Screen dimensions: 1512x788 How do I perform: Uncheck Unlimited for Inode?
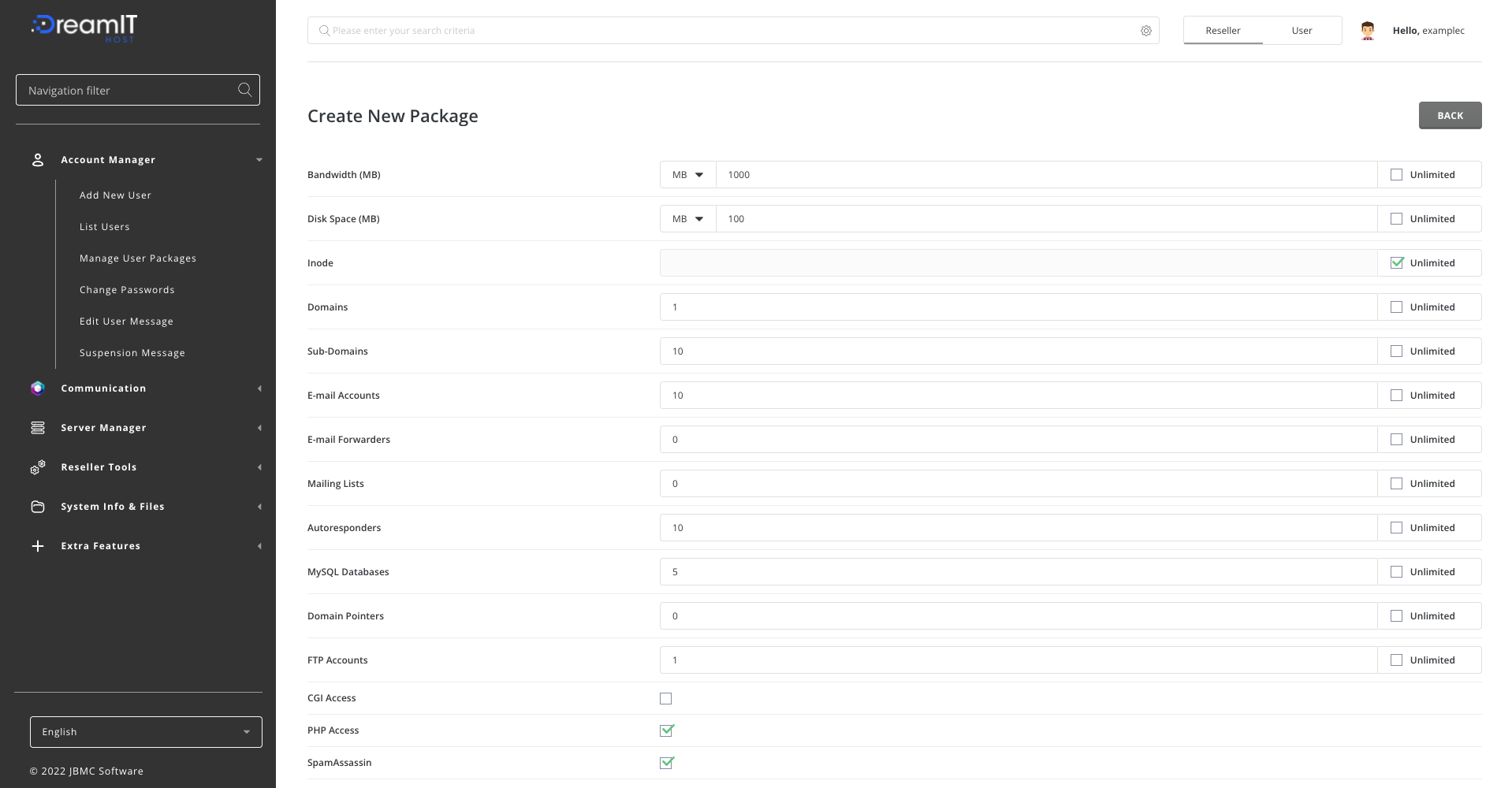pyautogui.click(x=1397, y=262)
